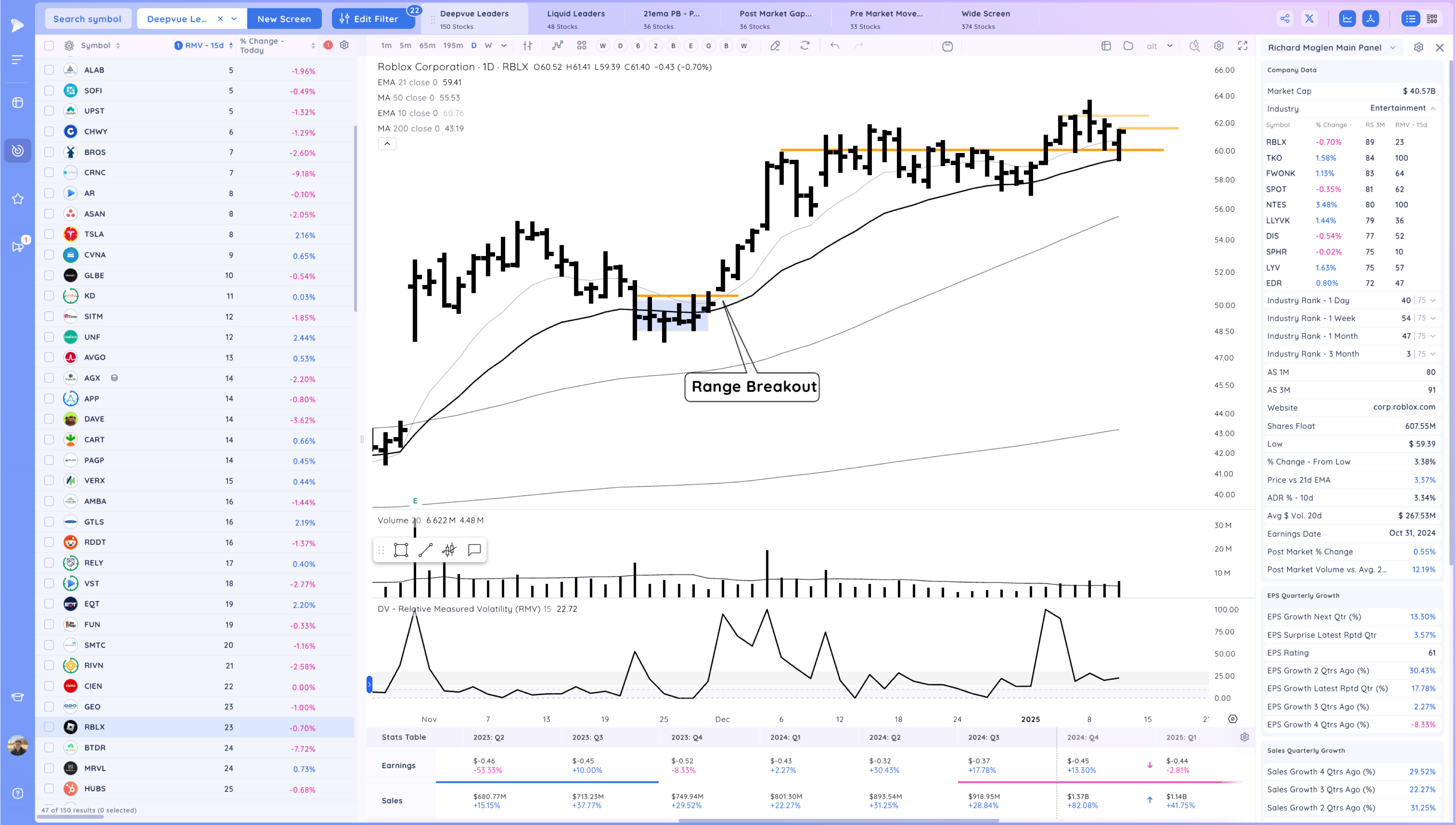Click the chart bar type icon
Viewport: 1456px width, 825px height.
click(528, 46)
